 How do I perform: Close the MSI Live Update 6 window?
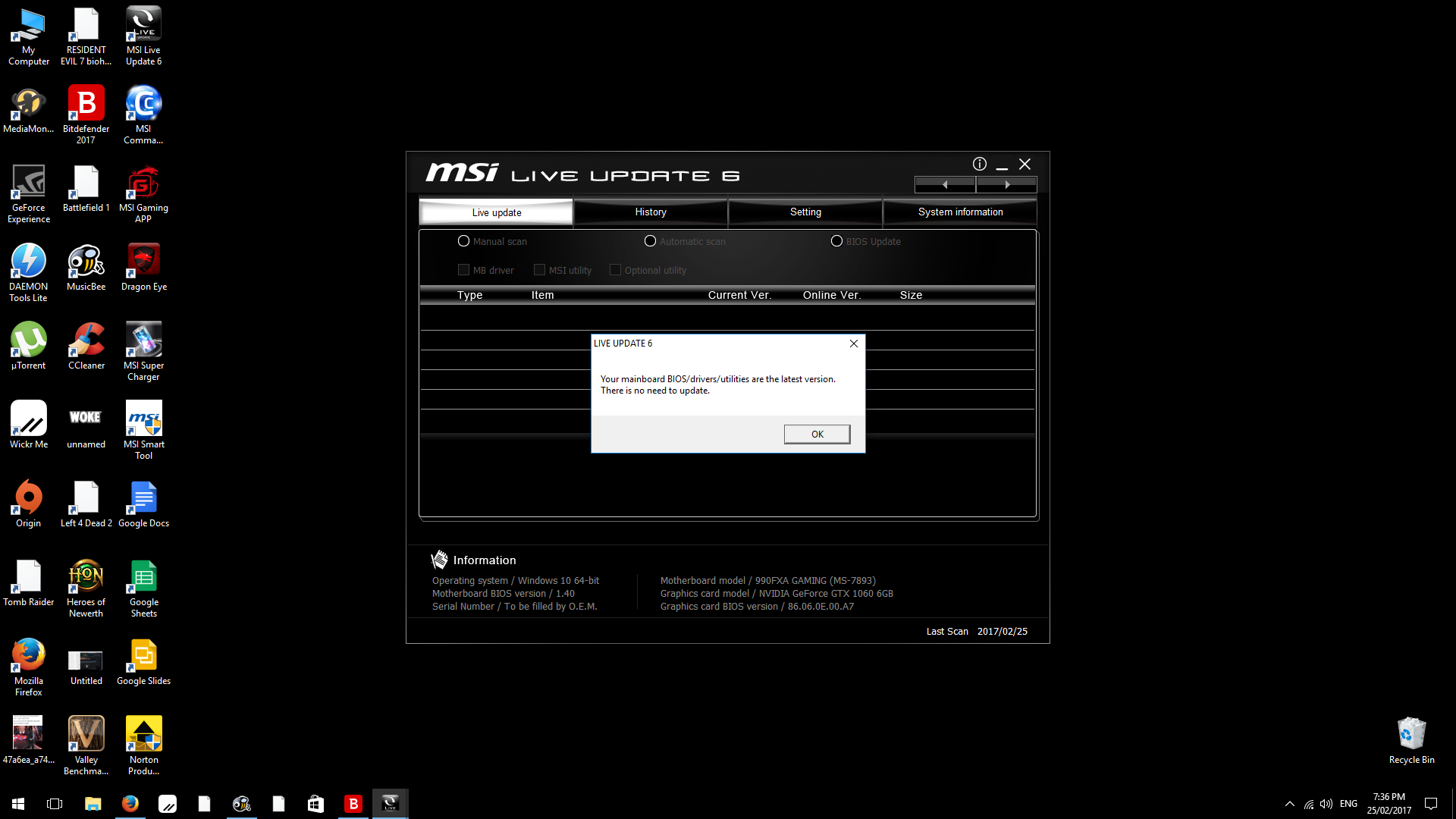(x=1025, y=164)
